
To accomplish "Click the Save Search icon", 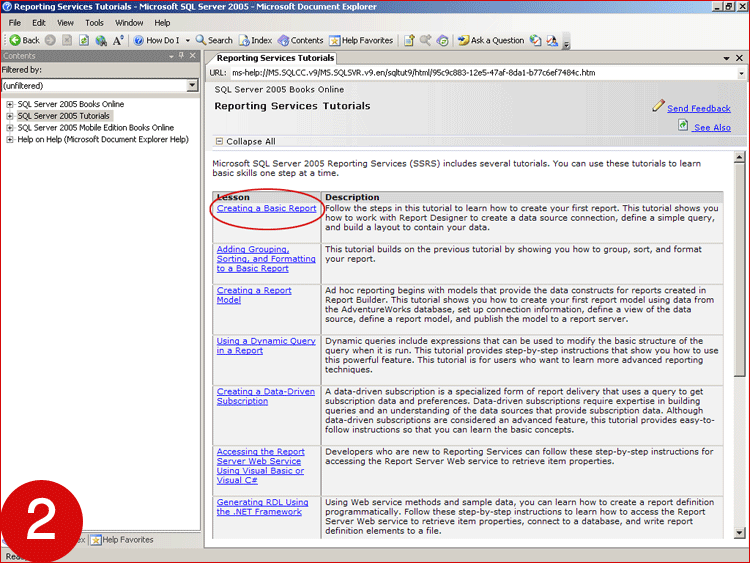I will point(425,41).
